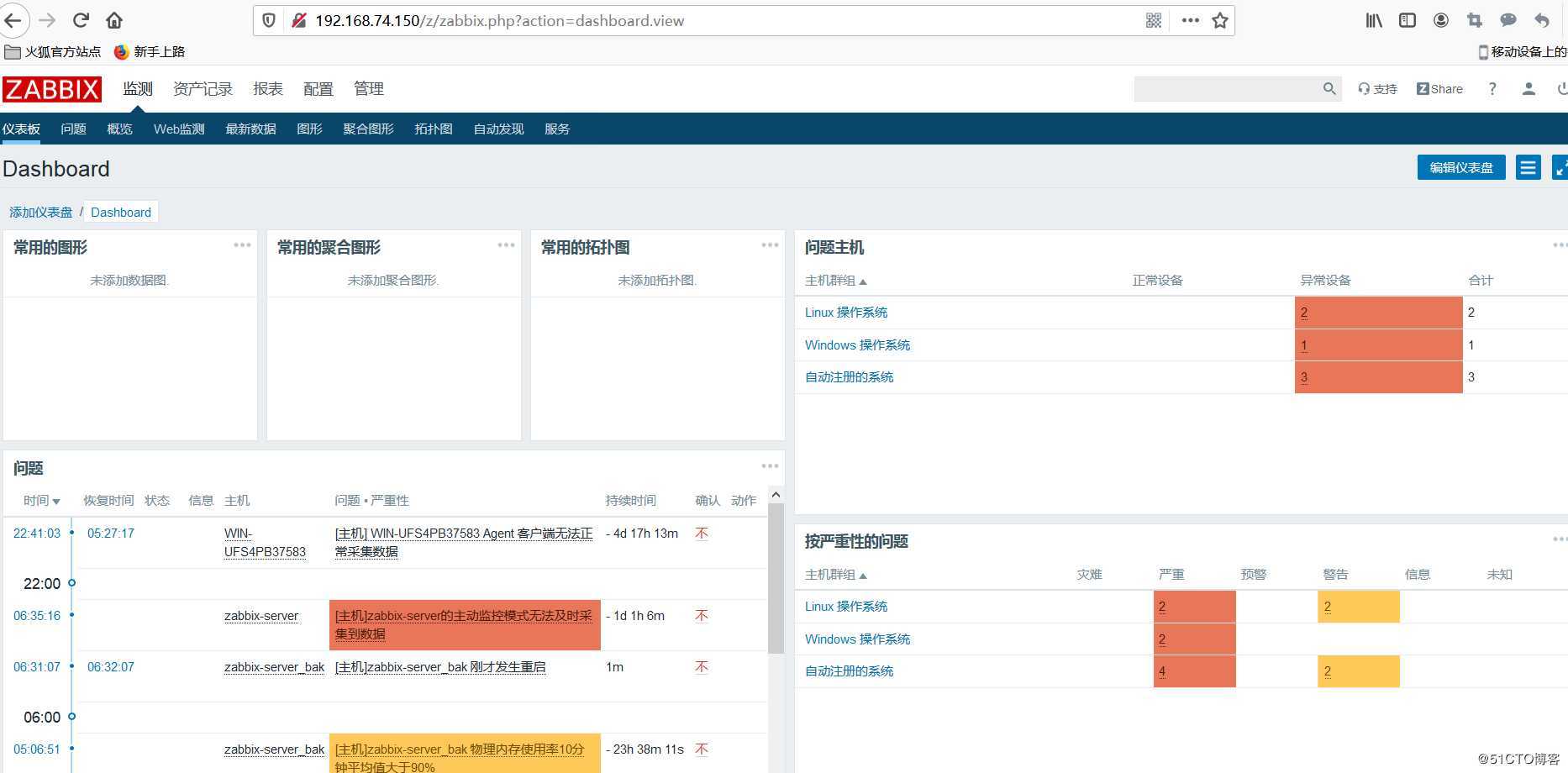The width and height of the screenshot is (1568, 773).
Task: Generate a QR code for this page
Action: pyautogui.click(x=1154, y=20)
